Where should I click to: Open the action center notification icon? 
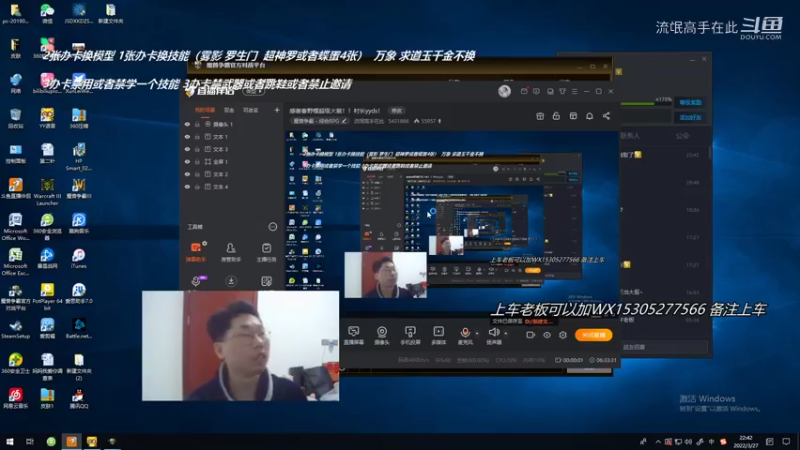tap(786, 442)
